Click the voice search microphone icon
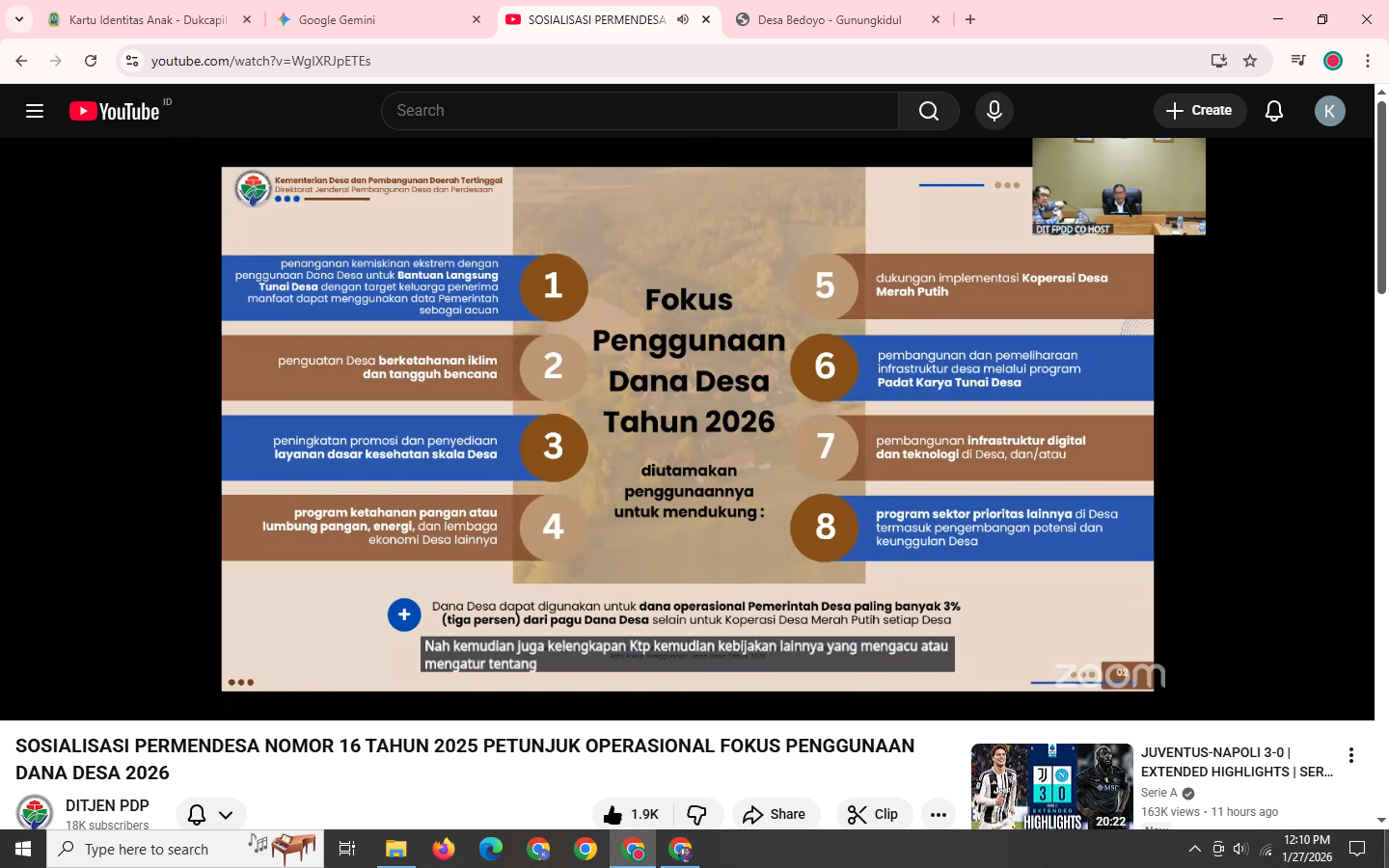Viewport: 1389px width, 868px height. click(x=994, y=110)
